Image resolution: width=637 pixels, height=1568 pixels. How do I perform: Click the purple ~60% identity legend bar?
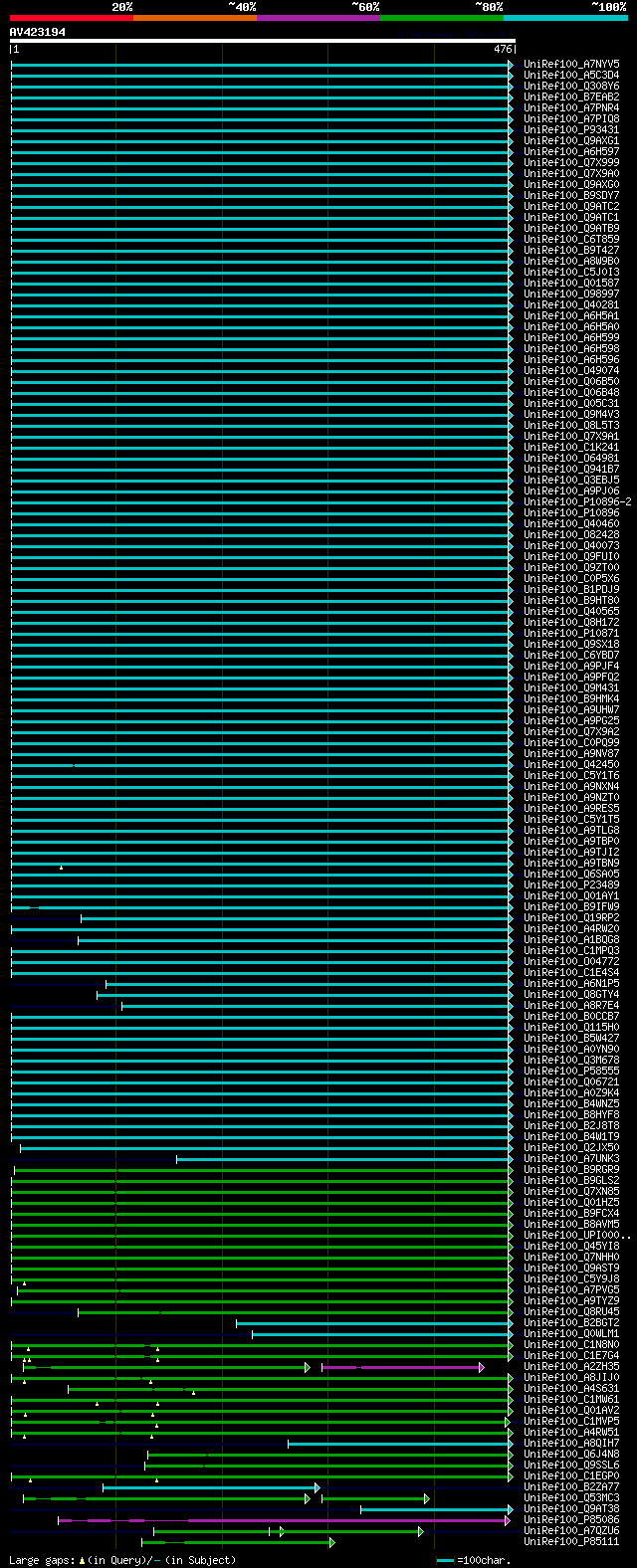(318, 18)
